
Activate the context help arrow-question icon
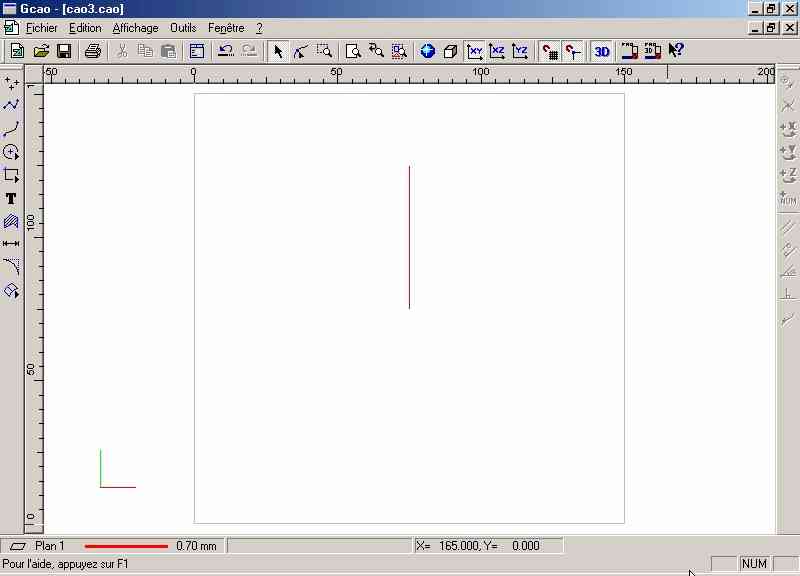(676, 51)
